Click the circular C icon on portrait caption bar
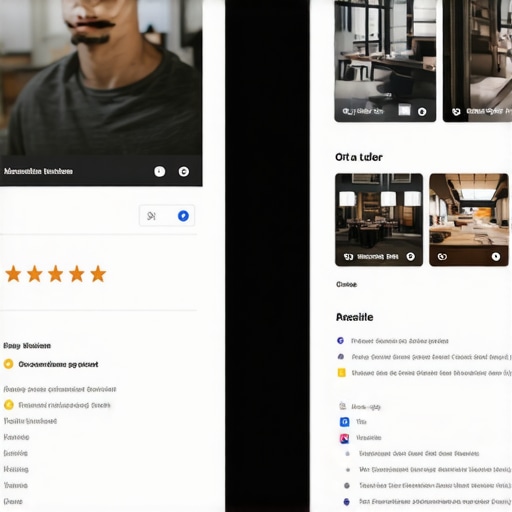This screenshot has width=512, height=512. pyautogui.click(x=184, y=171)
